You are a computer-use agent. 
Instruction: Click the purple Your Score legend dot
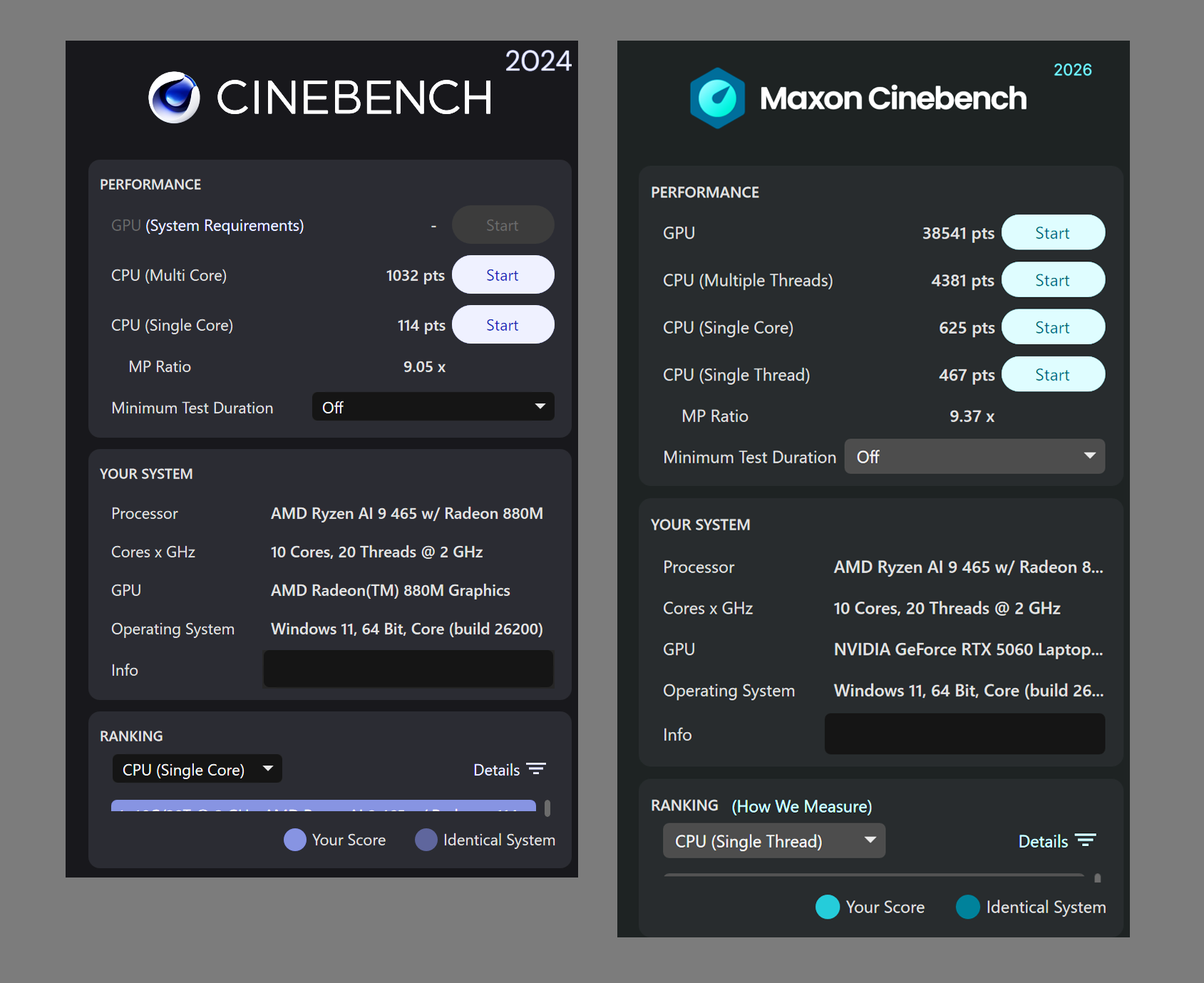pos(294,840)
